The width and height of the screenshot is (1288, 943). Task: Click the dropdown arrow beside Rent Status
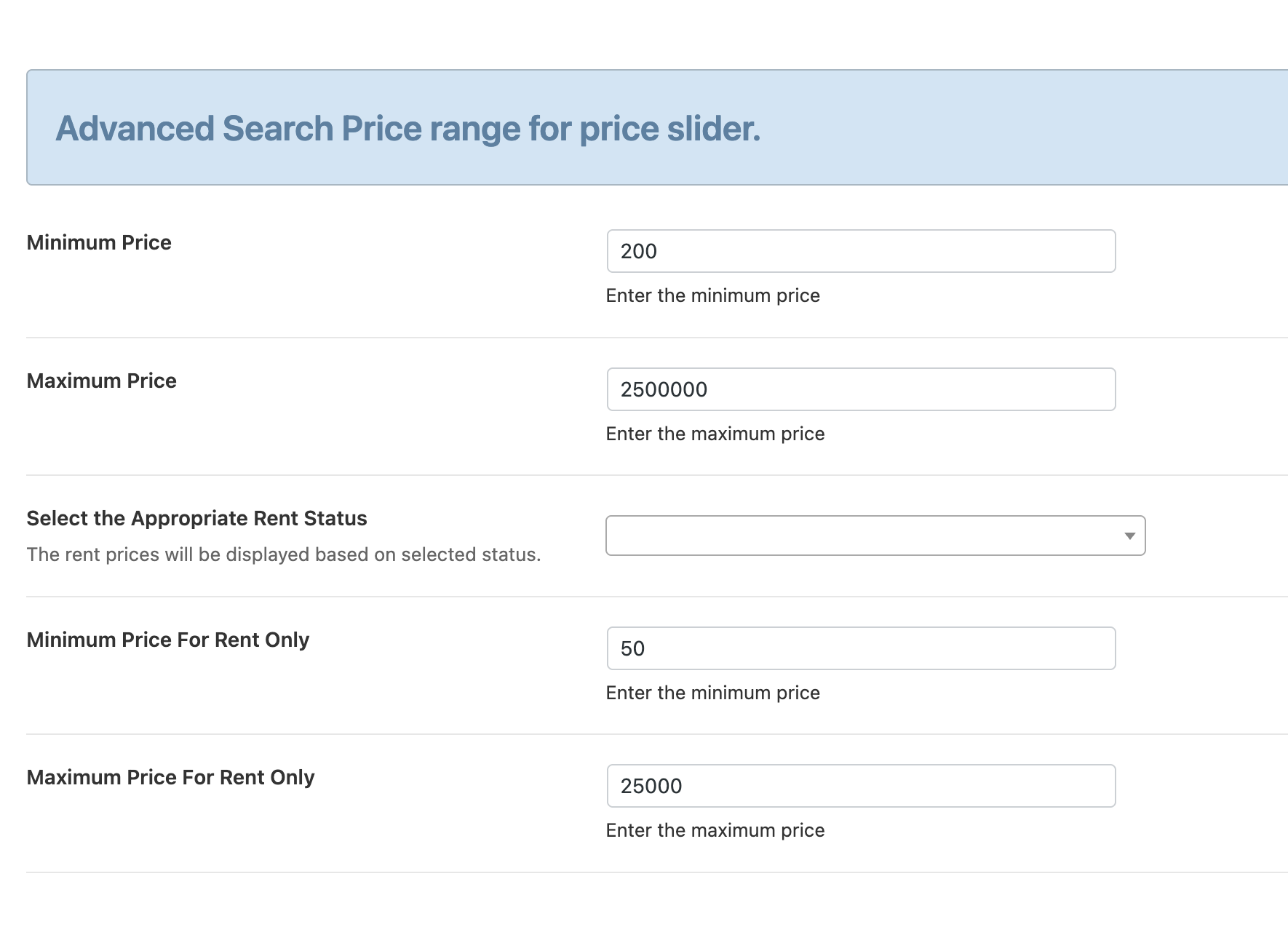coord(1129,535)
